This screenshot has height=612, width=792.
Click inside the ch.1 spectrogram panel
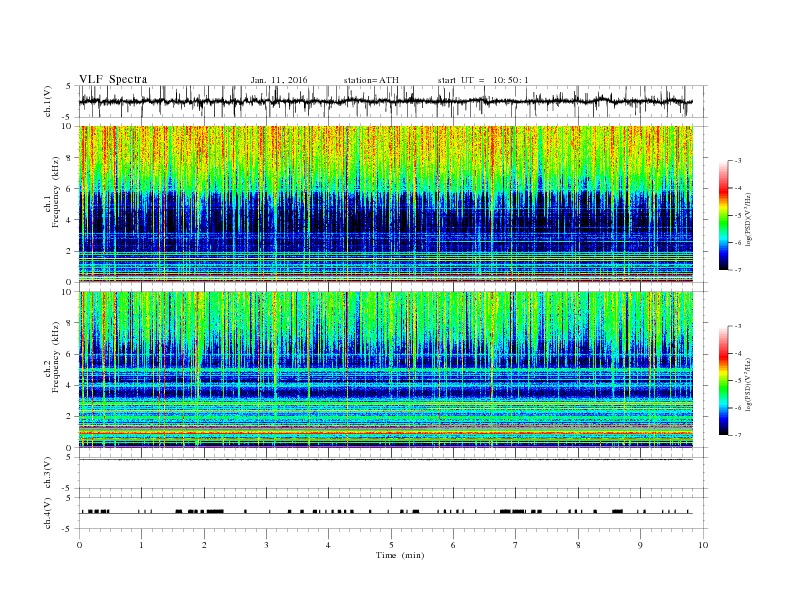(386, 204)
